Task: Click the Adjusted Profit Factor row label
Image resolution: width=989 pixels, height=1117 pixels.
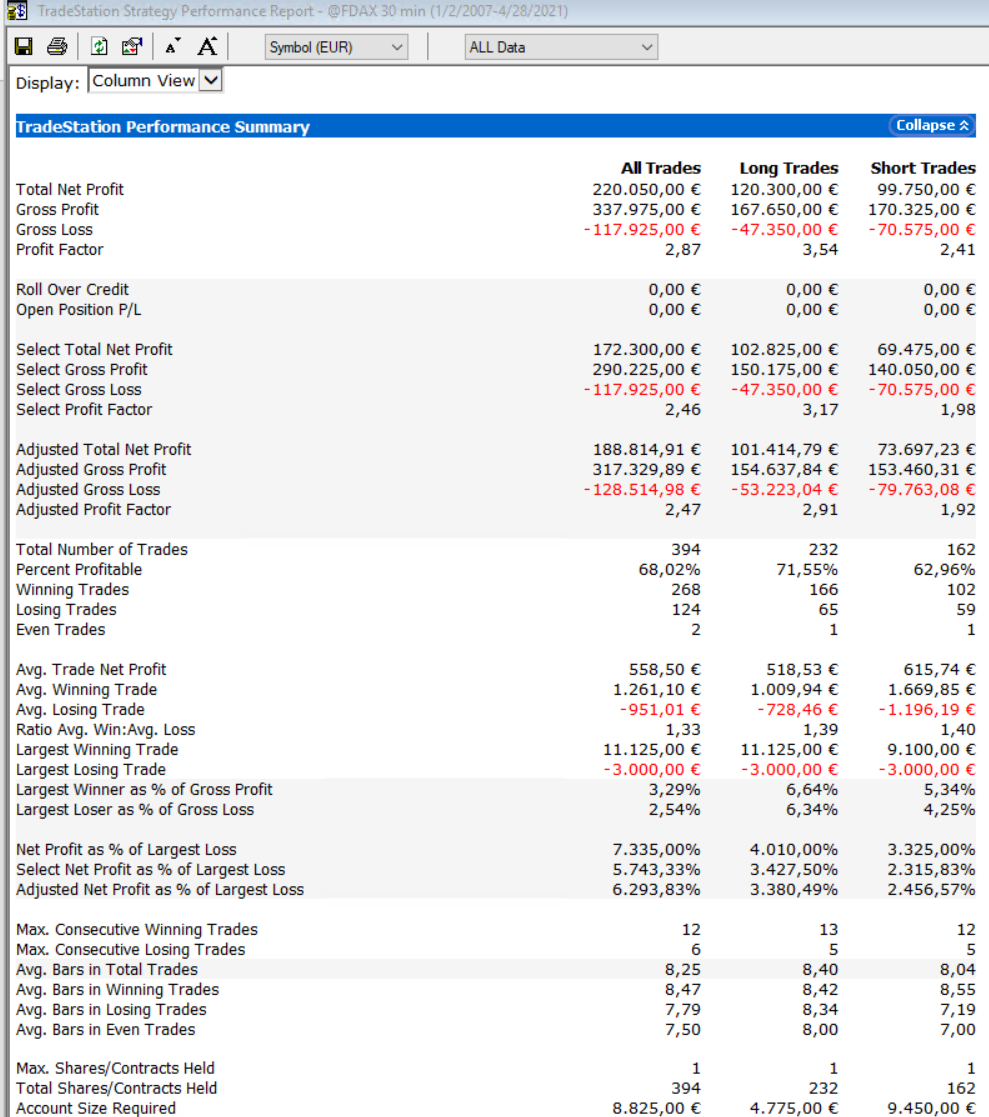Action: [x=93, y=509]
